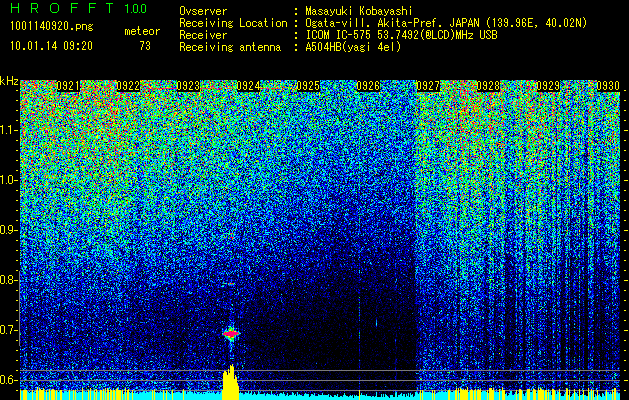The height and width of the screenshot is (400, 629).
Task: Click the 0923 time marker
Action: [x=188, y=86]
